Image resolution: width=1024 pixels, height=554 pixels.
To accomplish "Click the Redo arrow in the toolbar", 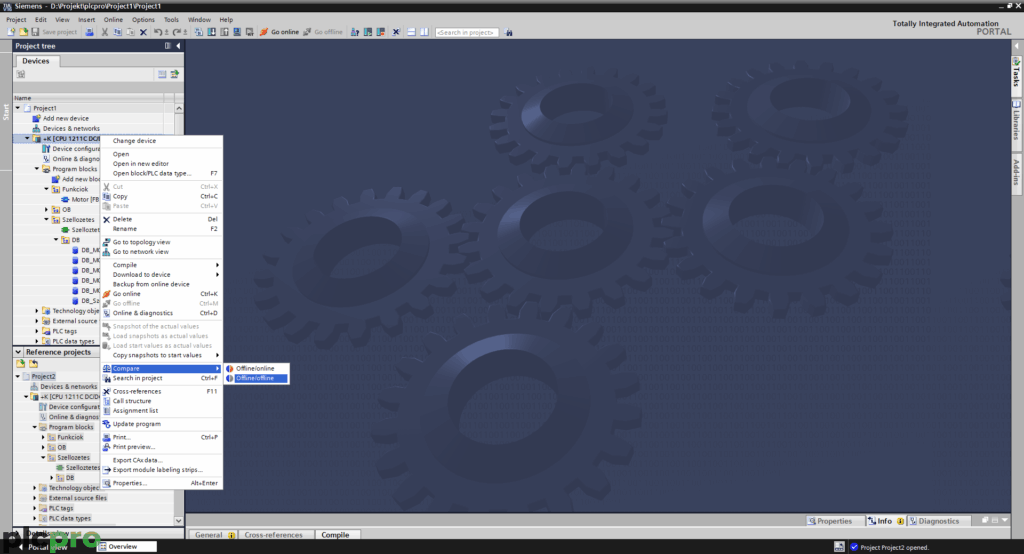I will tap(176, 32).
